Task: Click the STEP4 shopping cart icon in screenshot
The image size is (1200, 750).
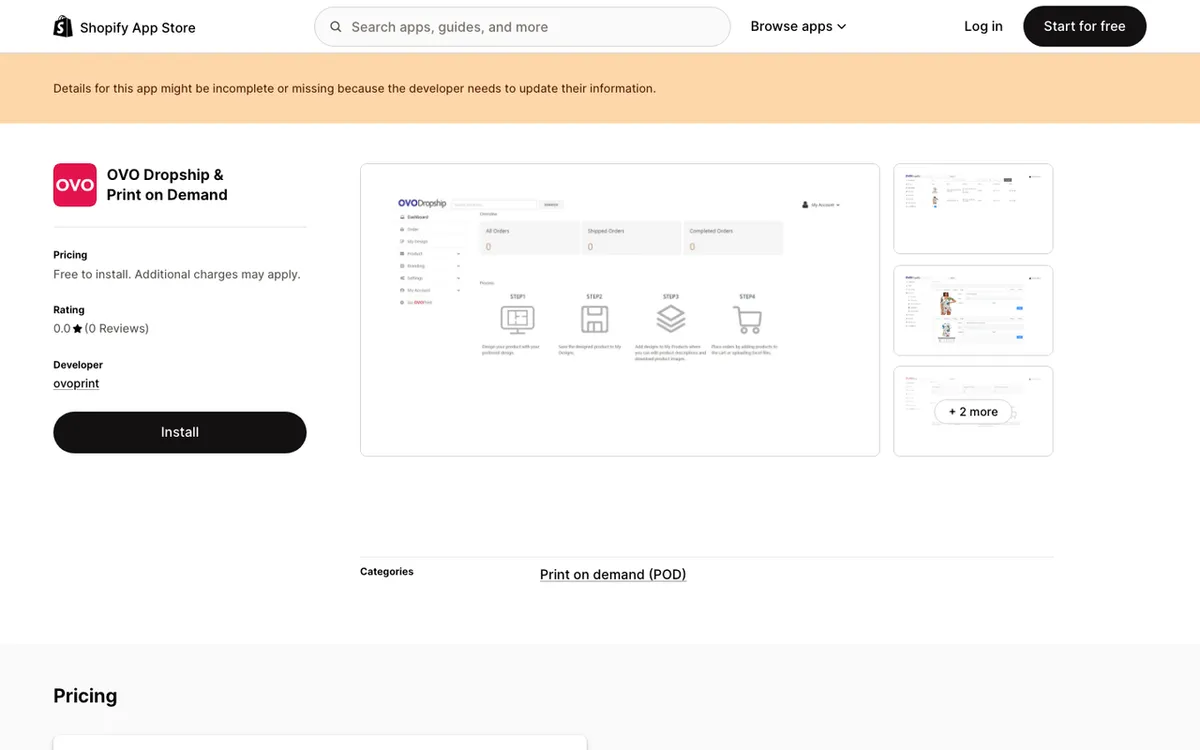Action: coord(747,319)
